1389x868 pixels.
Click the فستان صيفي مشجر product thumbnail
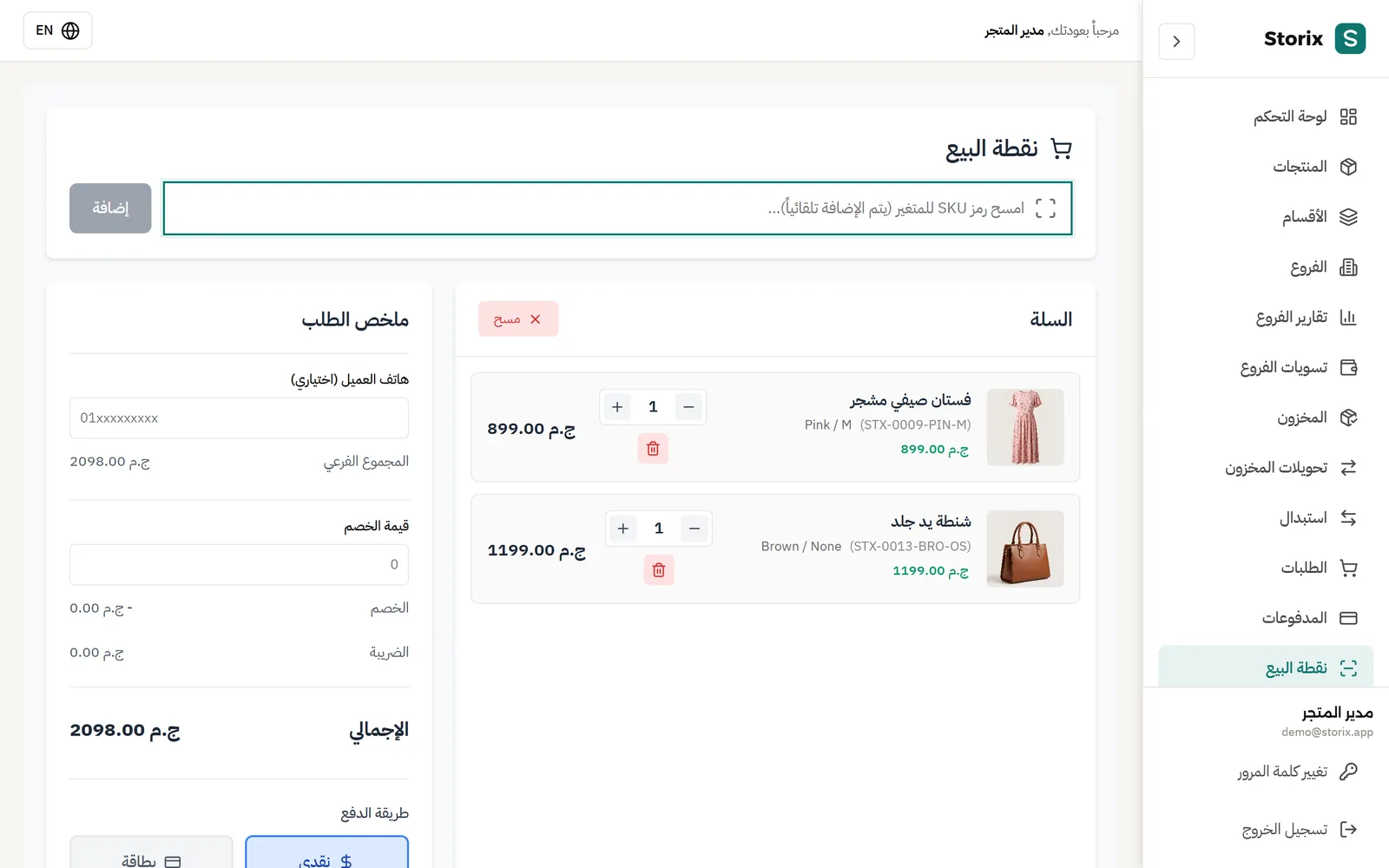pos(1025,427)
